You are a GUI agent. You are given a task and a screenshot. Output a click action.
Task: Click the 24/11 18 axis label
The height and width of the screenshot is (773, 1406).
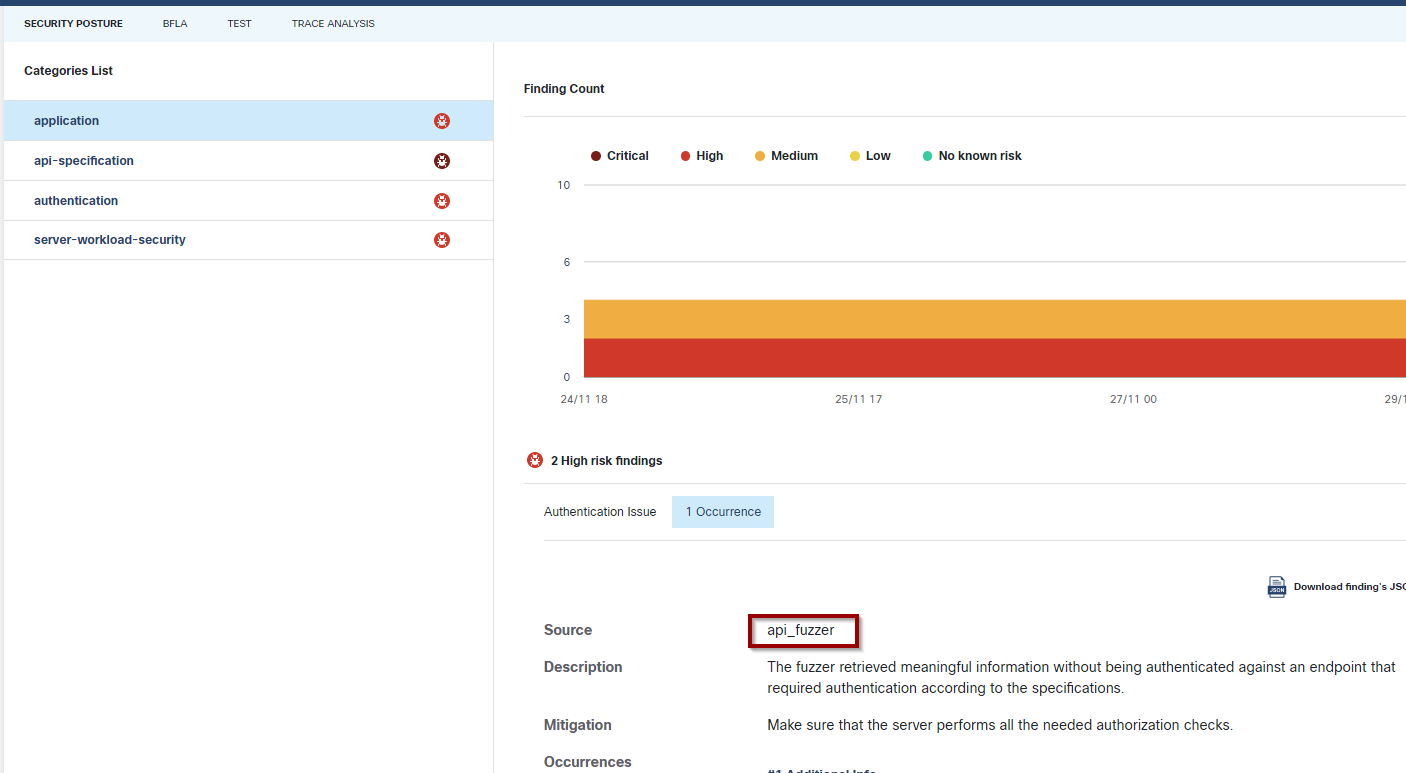[x=584, y=399]
